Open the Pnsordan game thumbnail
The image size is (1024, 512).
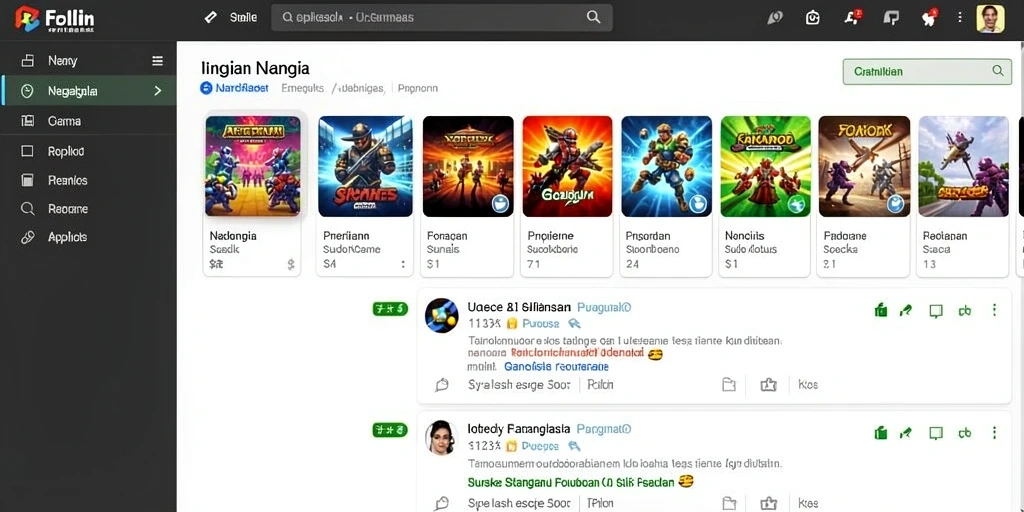pyautogui.click(x=667, y=166)
